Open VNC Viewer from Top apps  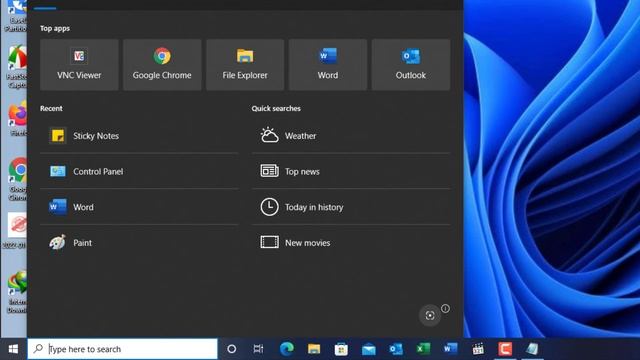pos(79,64)
